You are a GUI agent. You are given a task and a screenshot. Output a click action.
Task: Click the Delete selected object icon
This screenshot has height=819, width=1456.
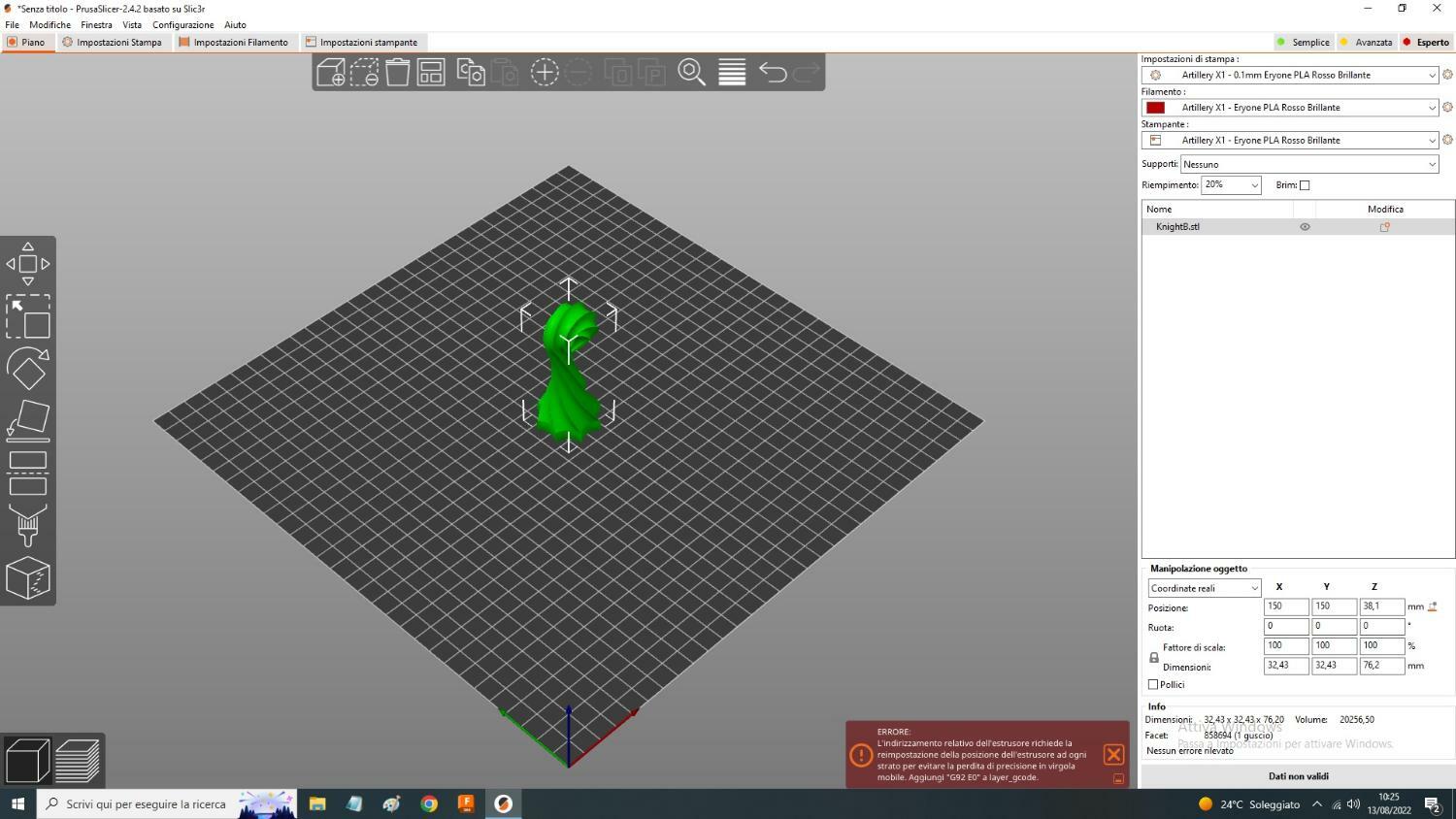pos(364,72)
